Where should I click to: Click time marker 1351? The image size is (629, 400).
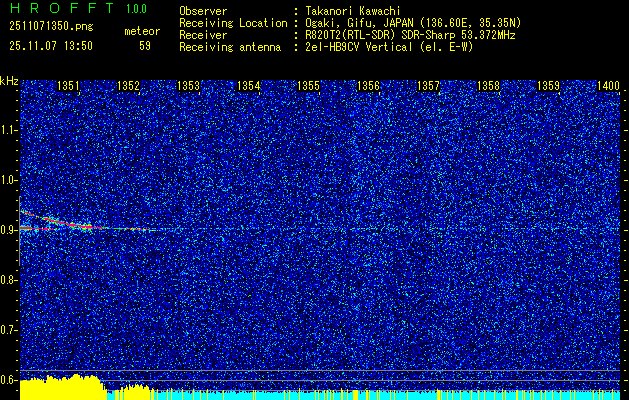click(68, 86)
